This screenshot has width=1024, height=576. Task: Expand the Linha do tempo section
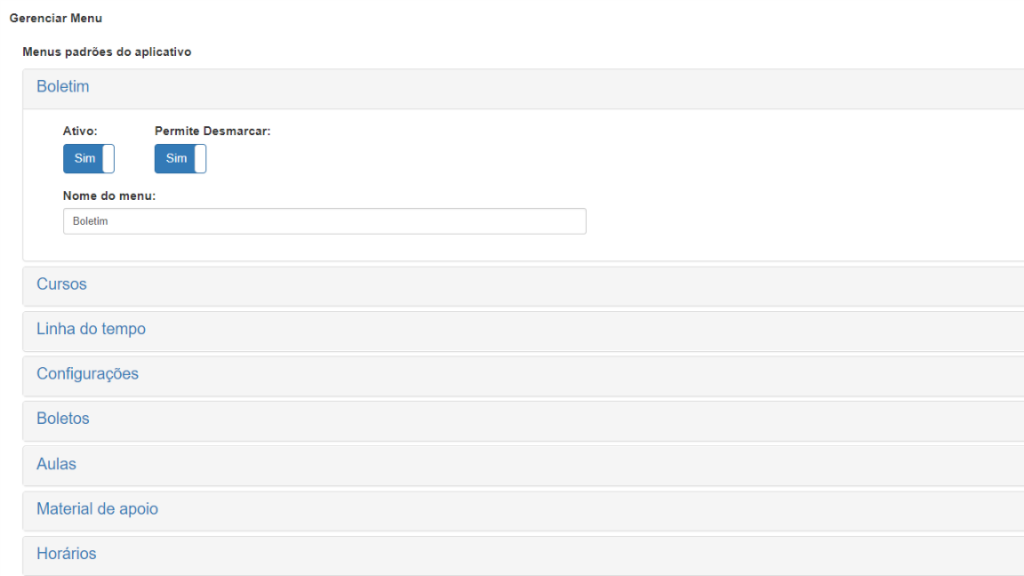coord(91,328)
